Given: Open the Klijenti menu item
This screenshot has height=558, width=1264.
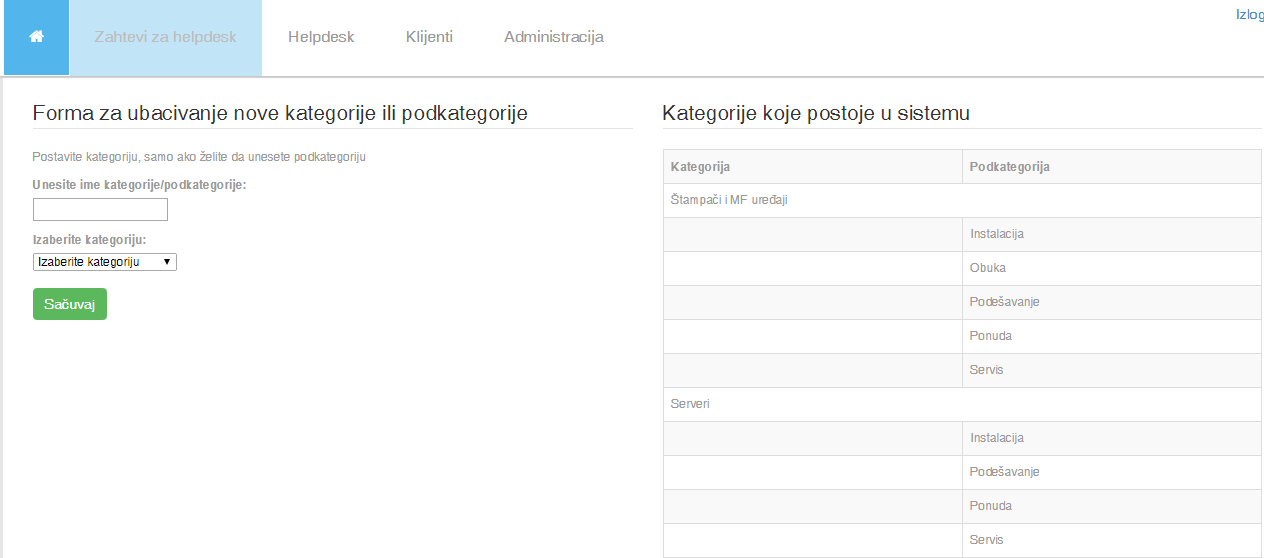Looking at the screenshot, I should point(429,37).
